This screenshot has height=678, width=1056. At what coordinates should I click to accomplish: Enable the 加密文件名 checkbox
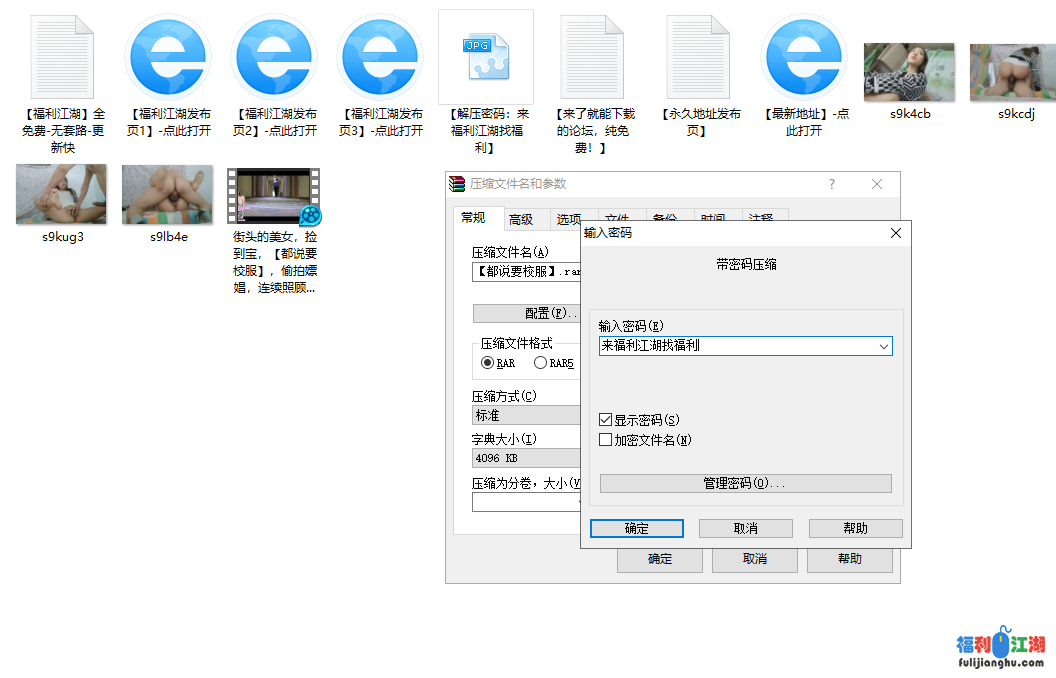tap(606, 440)
